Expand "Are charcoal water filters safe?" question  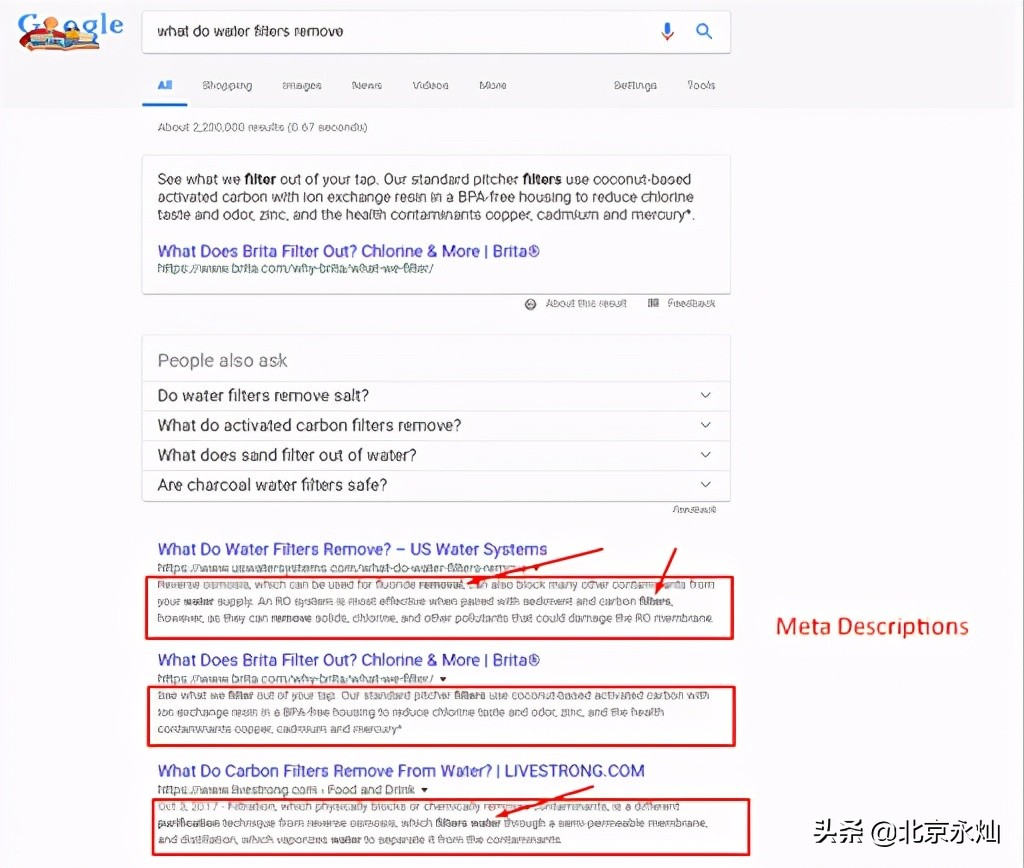click(705, 485)
